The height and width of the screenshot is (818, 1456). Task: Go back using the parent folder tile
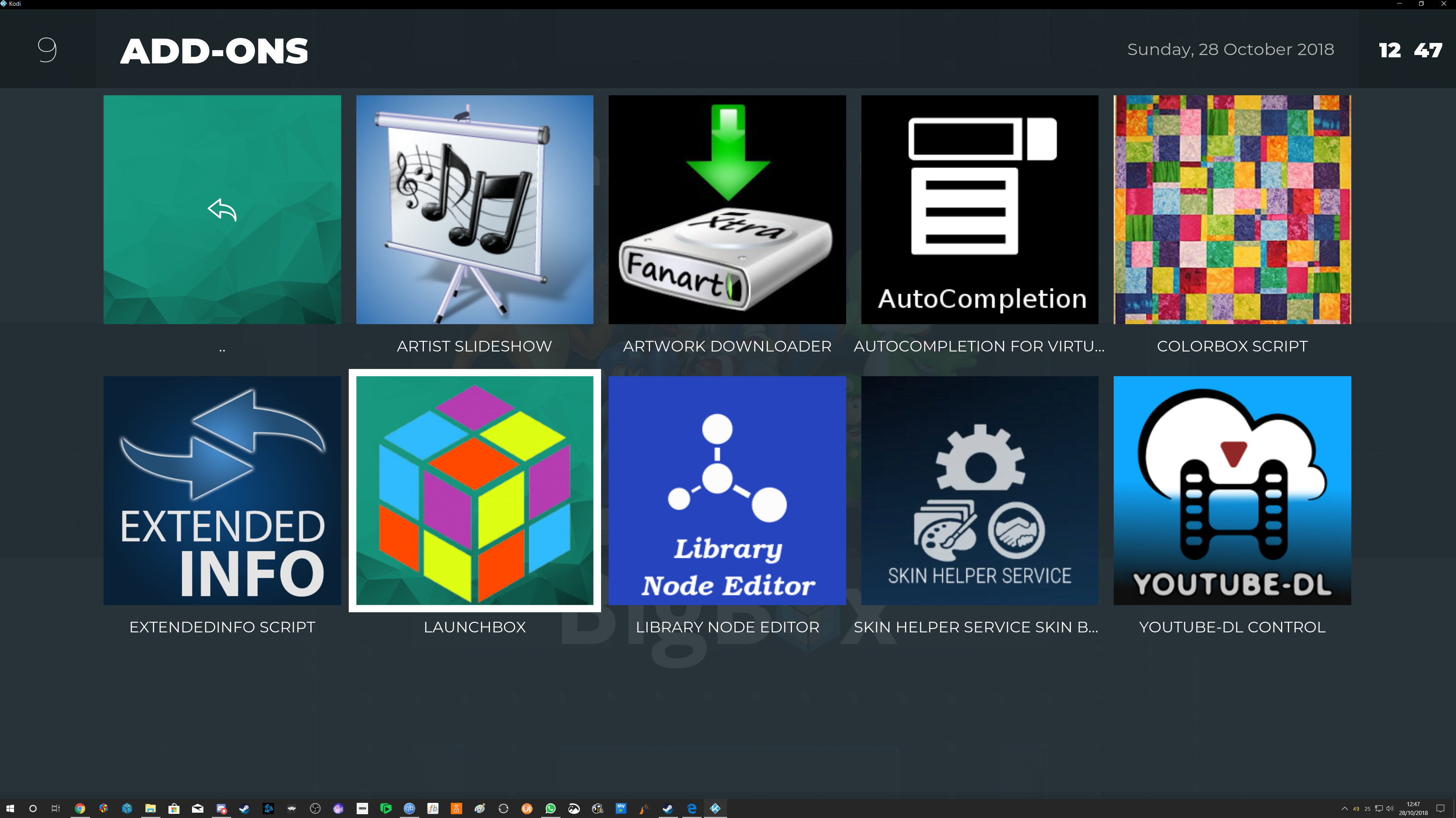click(222, 209)
